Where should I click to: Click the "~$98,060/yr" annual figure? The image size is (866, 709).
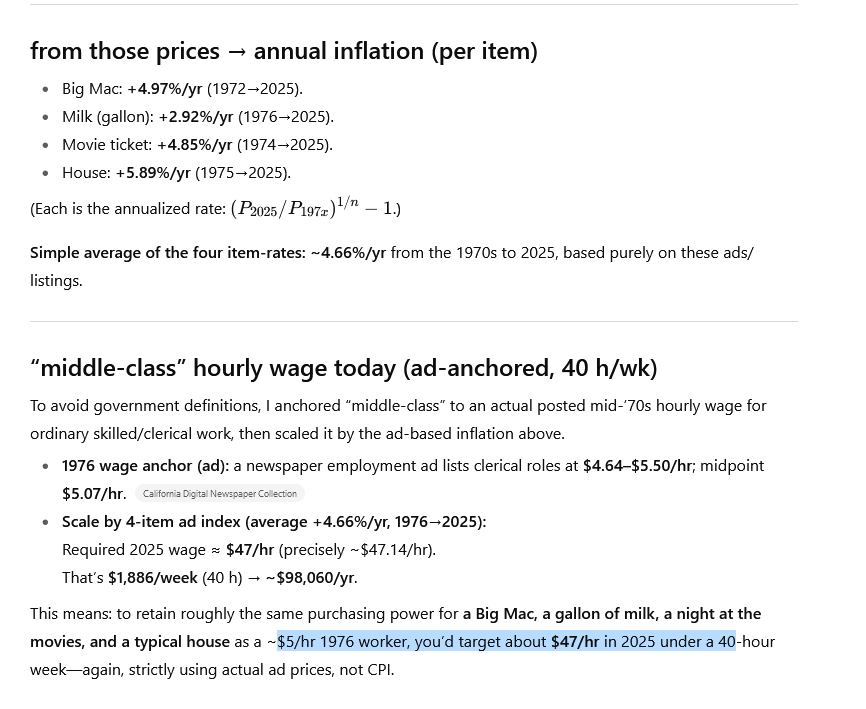pos(311,578)
